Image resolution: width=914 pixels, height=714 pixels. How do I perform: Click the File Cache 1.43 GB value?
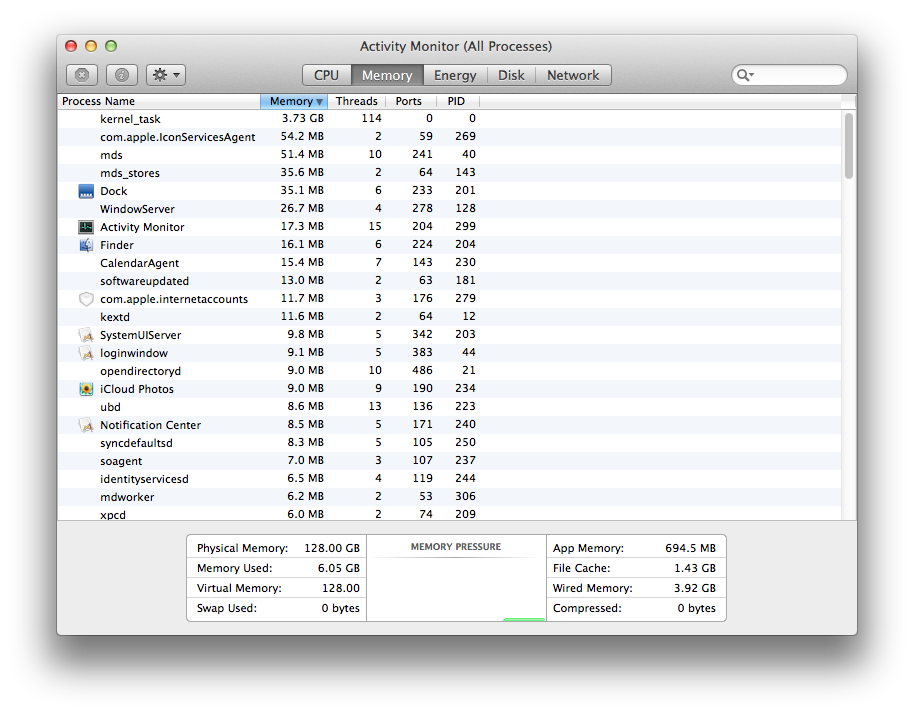tap(695, 568)
